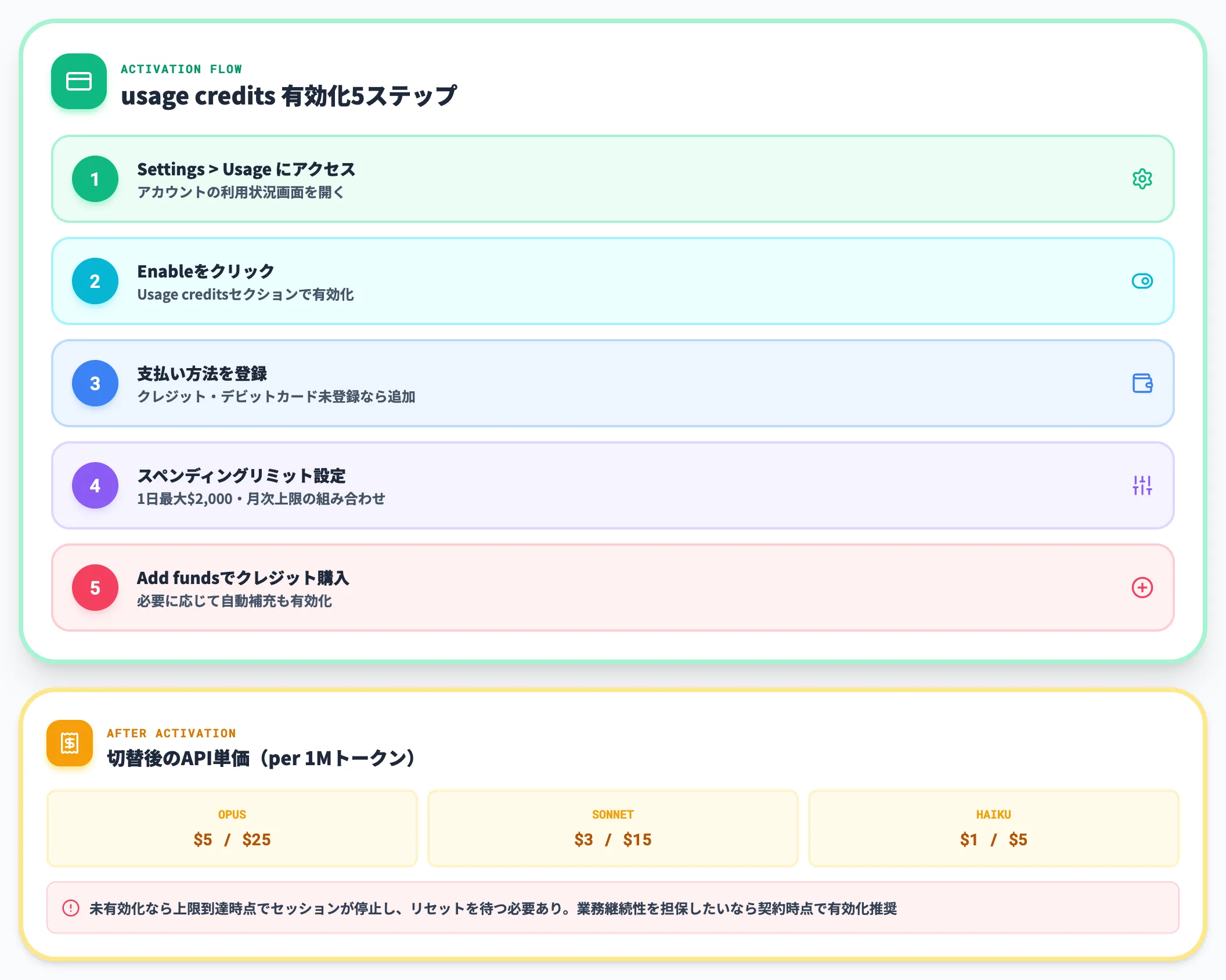1226x980 pixels.
Task: Click the plus circle icon in the Add funds row
Action: pyautogui.click(x=1142, y=588)
